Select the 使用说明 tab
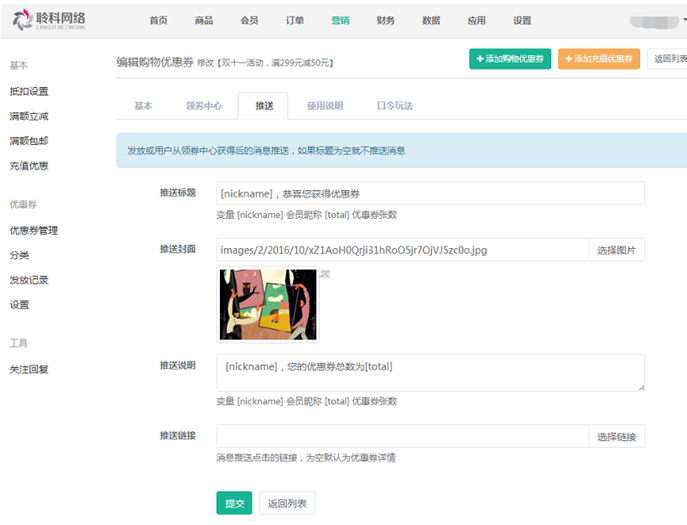 tap(324, 106)
